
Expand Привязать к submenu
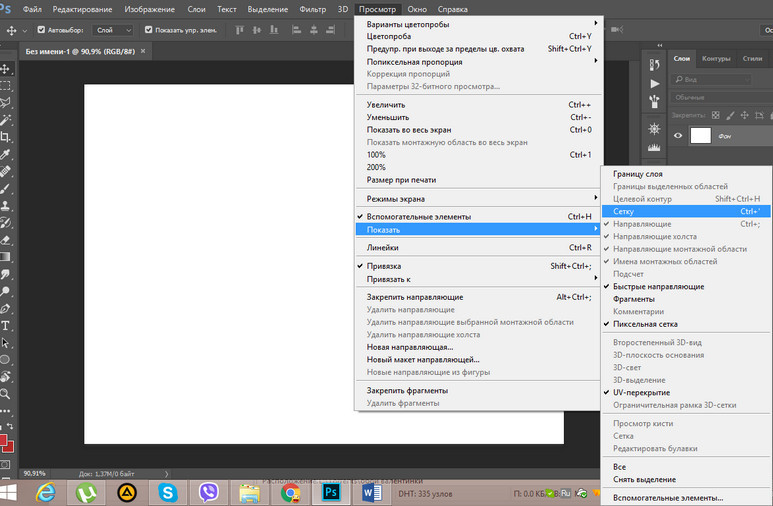click(x=478, y=279)
